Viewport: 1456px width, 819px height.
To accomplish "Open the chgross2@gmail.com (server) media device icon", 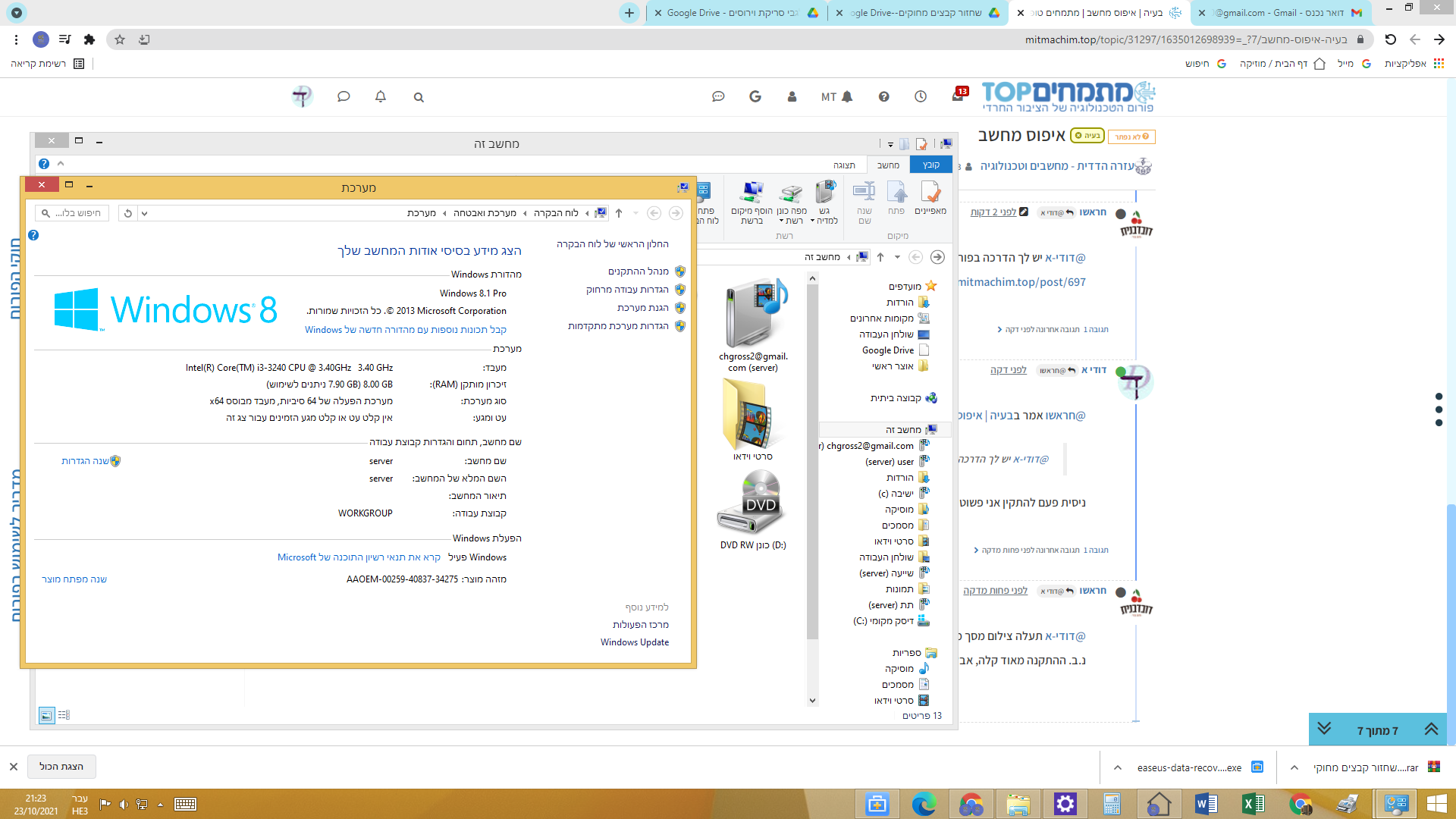I will (753, 325).
